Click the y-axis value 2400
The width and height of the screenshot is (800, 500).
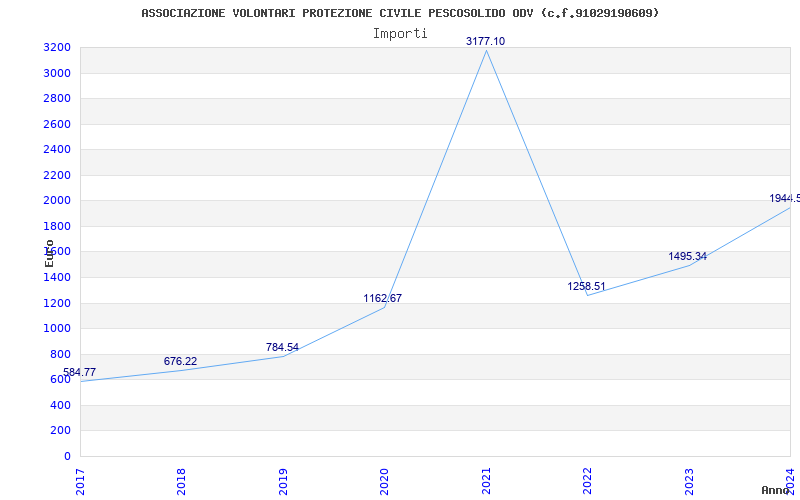(x=57, y=150)
